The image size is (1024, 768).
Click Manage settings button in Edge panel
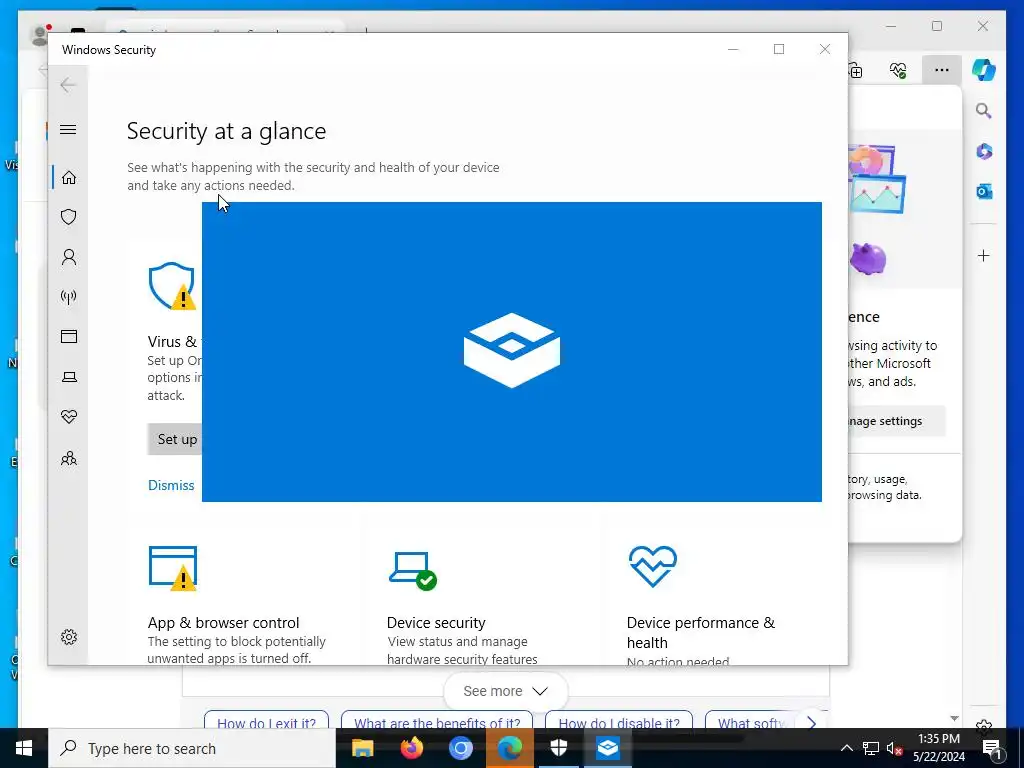pyautogui.click(x=896, y=421)
